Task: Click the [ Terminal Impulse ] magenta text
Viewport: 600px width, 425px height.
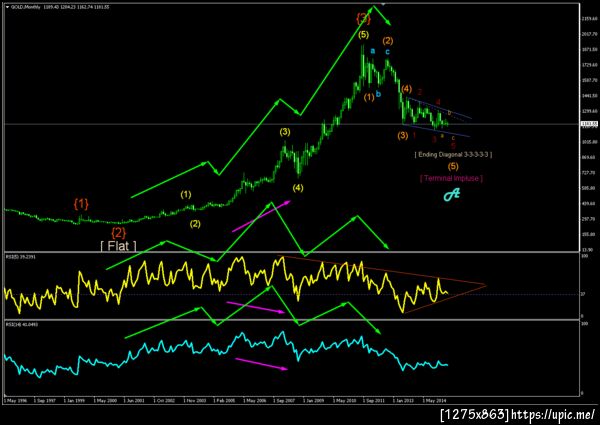Action: pyautogui.click(x=451, y=178)
